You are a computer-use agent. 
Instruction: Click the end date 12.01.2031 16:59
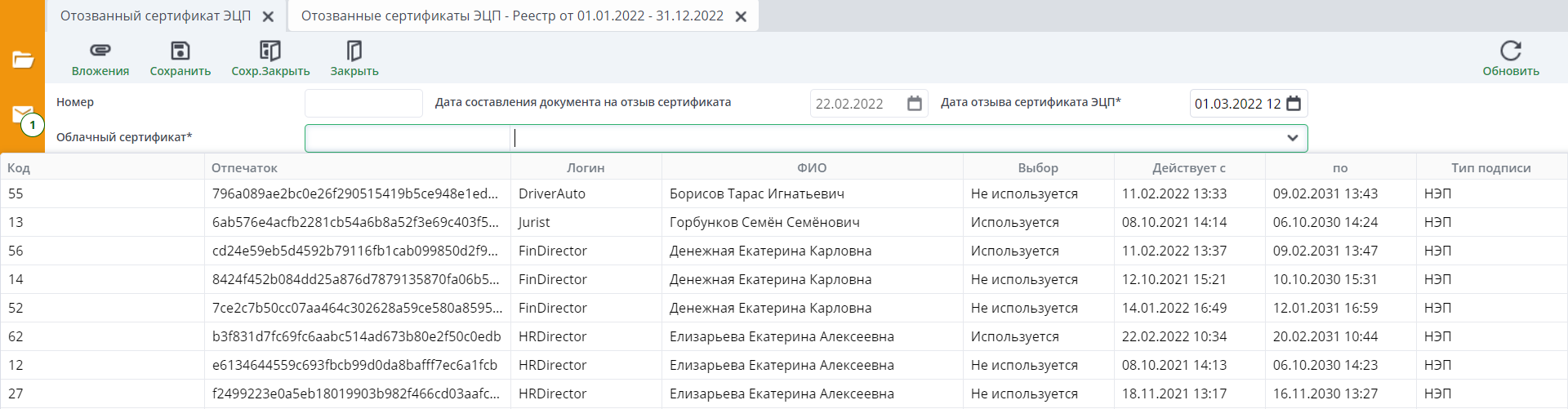tap(1325, 309)
